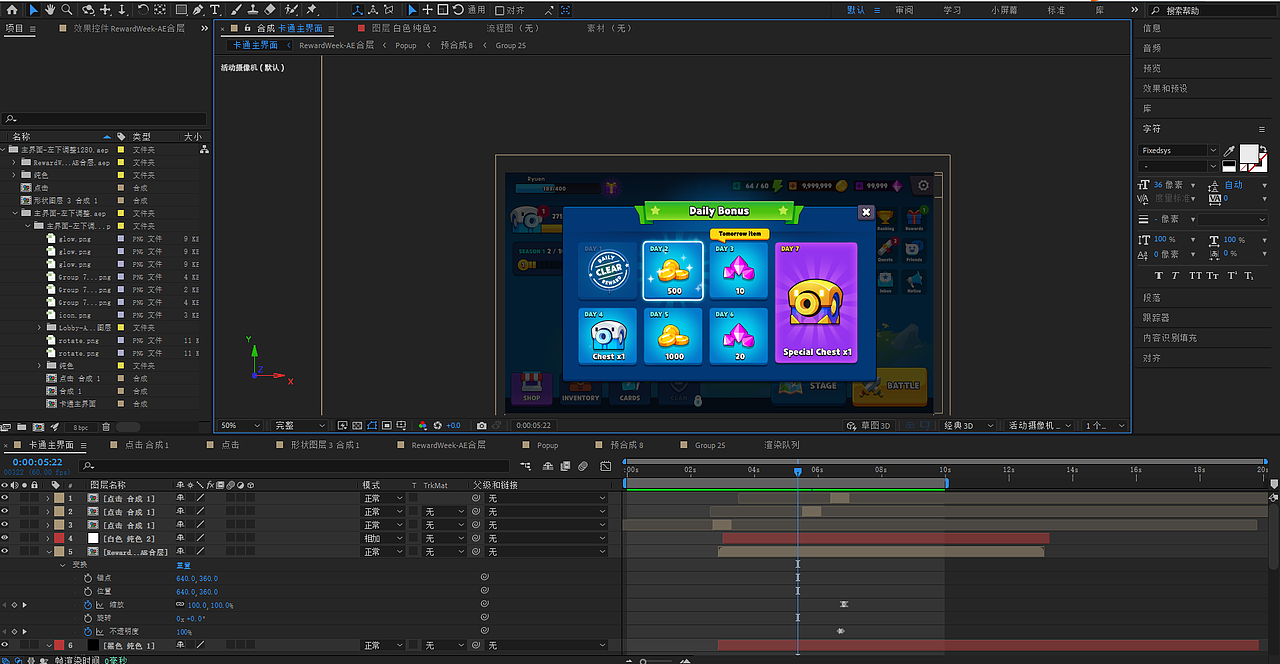Open the 跟踪器 panel
The height and width of the screenshot is (664, 1280).
[x=1156, y=318]
